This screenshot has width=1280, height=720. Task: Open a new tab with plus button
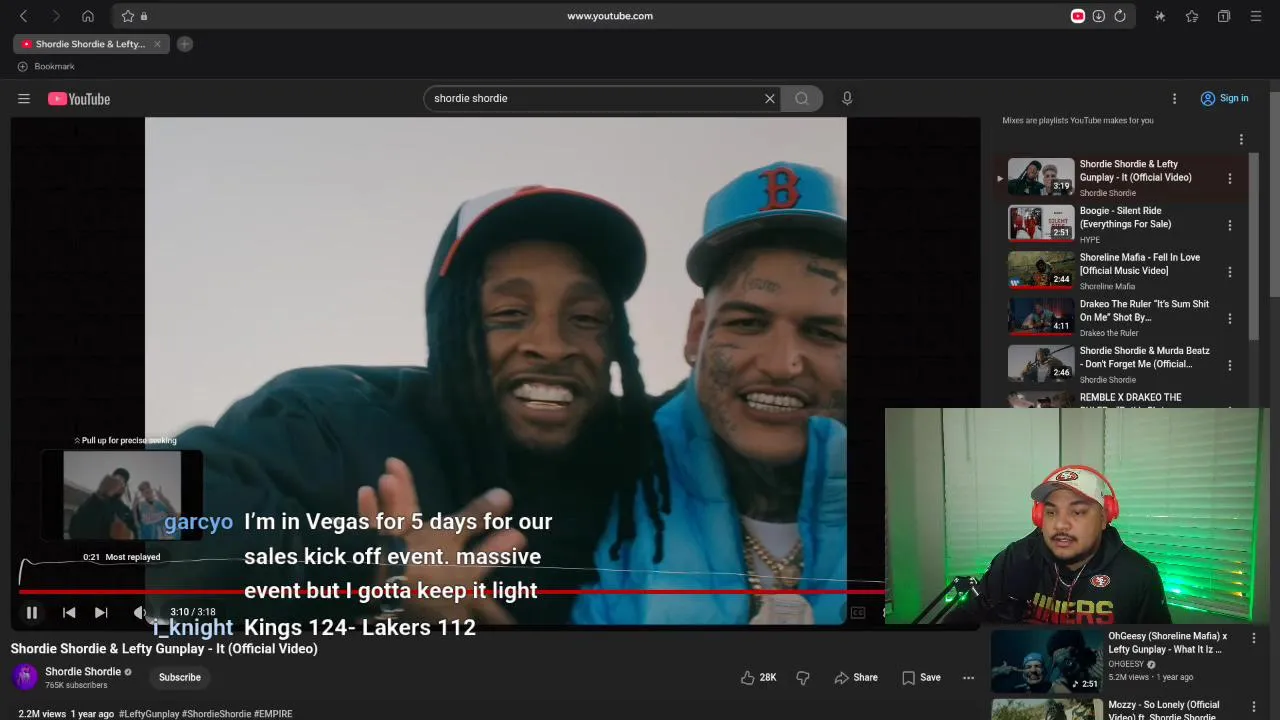(x=184, y=44)
